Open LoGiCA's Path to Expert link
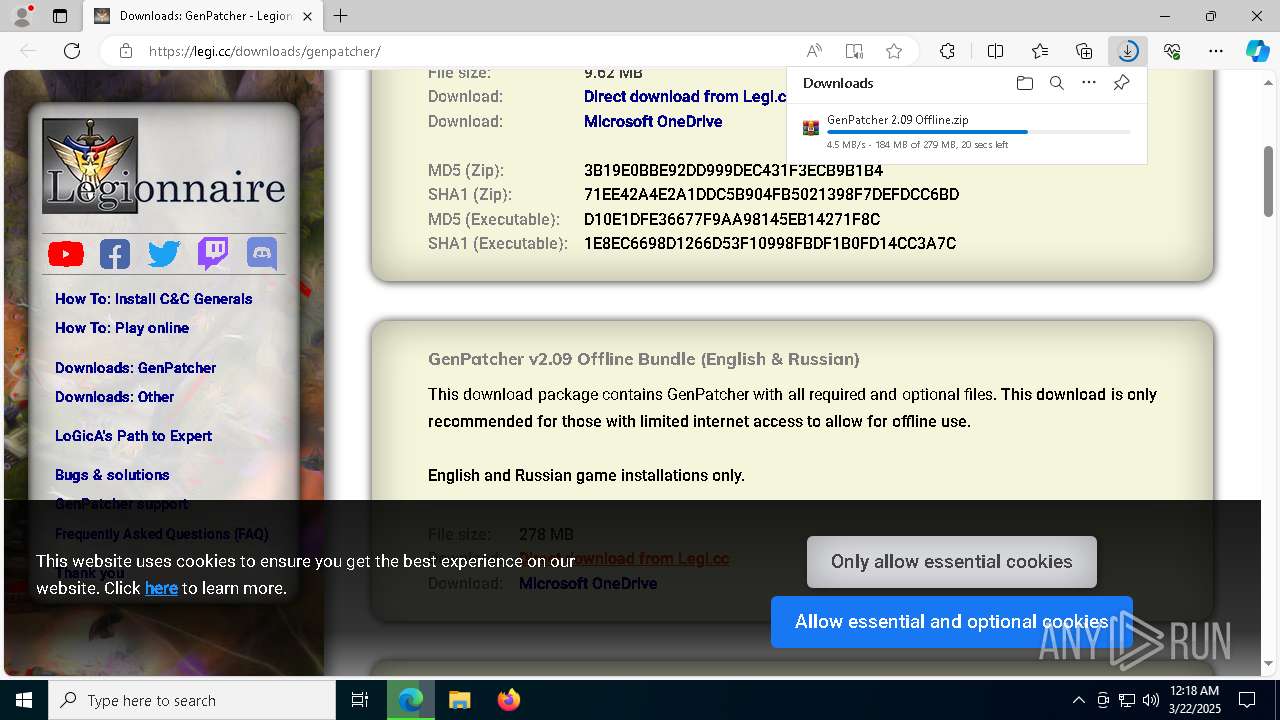This screenshot has width=1280, height=720. coord(134,436)
